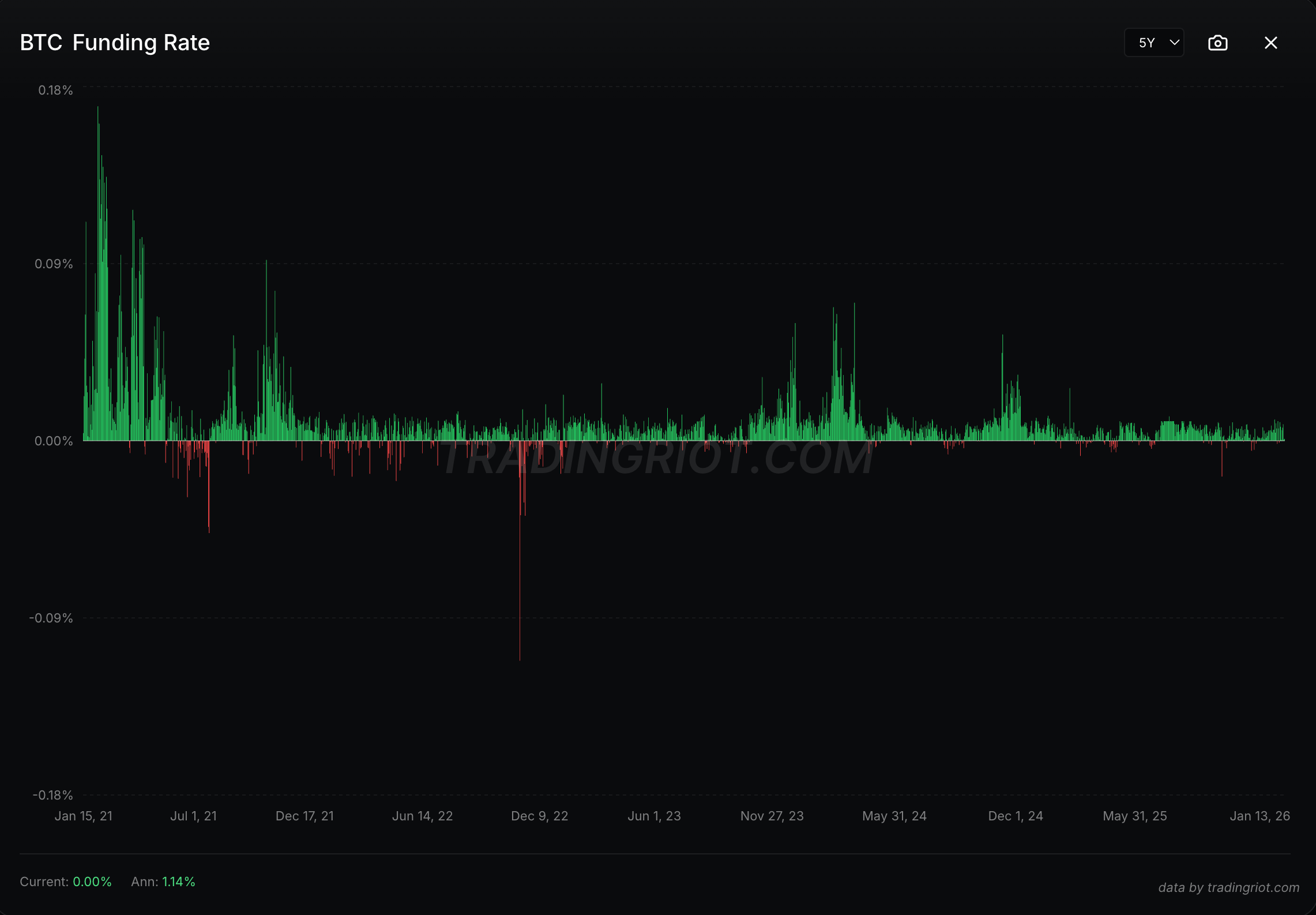Close the BTC Funding Rate chart
This screenshot has width=1316, height=915.
(1270, 43)
